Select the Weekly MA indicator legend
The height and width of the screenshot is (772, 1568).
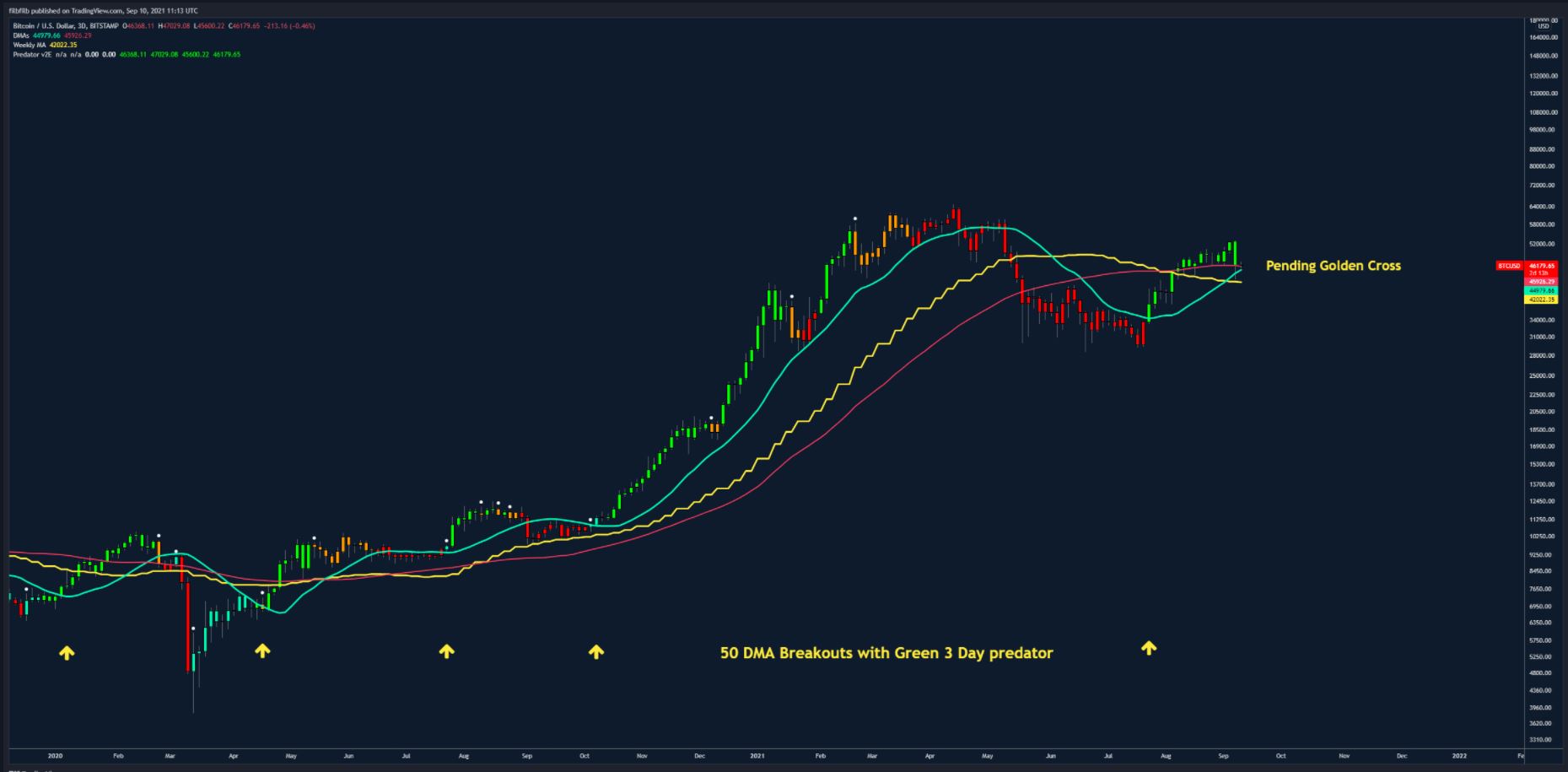pyautogui.click(x=30, y=45)
